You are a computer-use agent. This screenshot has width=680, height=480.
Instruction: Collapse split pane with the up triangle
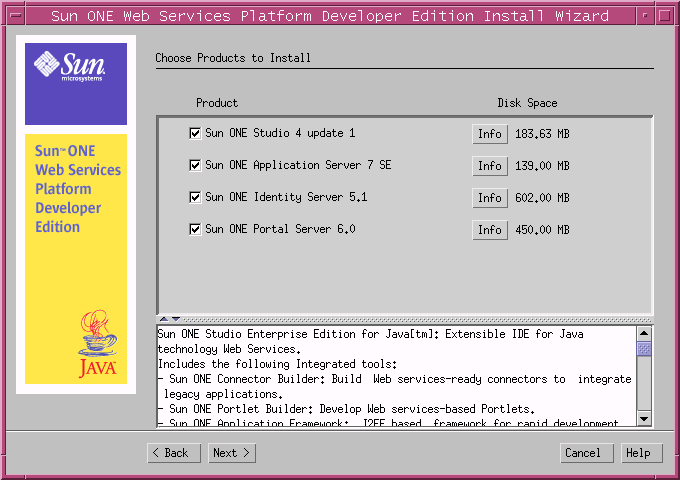pyautogui.click(x=164, y=319)
